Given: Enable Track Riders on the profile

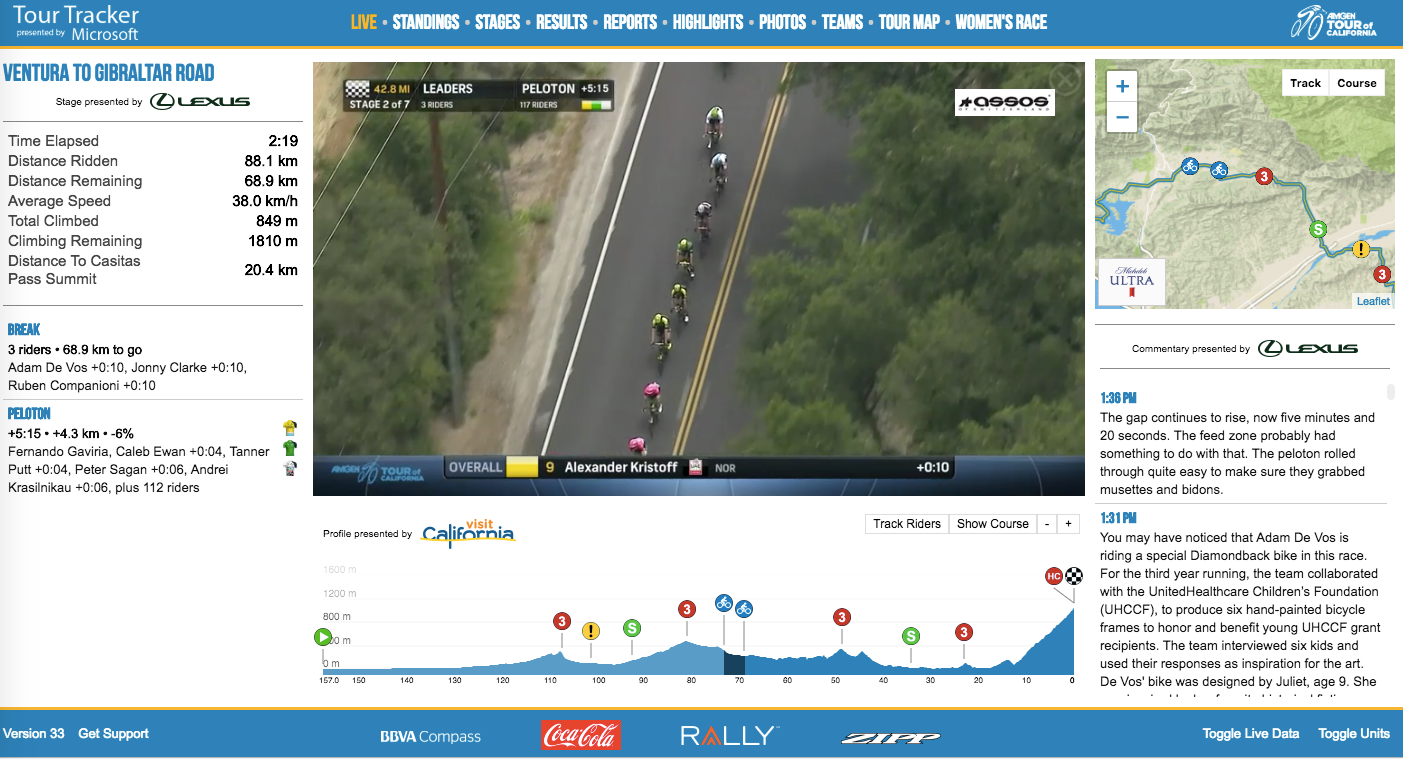Looking at the screenshot, I should (907, 524).
